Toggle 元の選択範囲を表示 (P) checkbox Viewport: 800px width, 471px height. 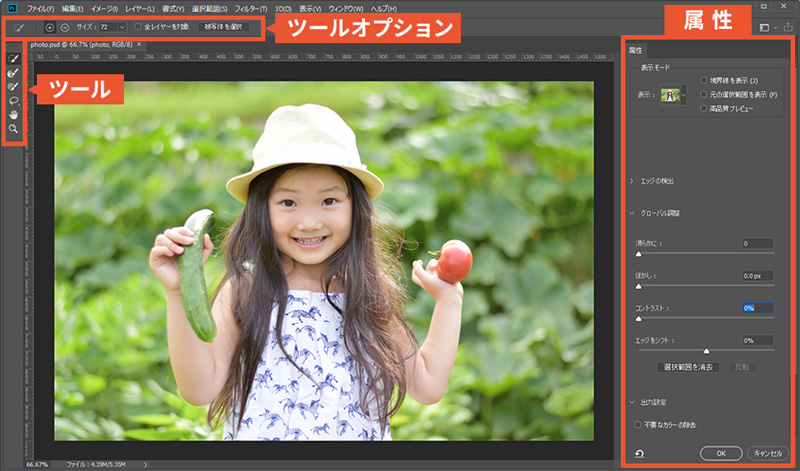(x=704, y=94)
